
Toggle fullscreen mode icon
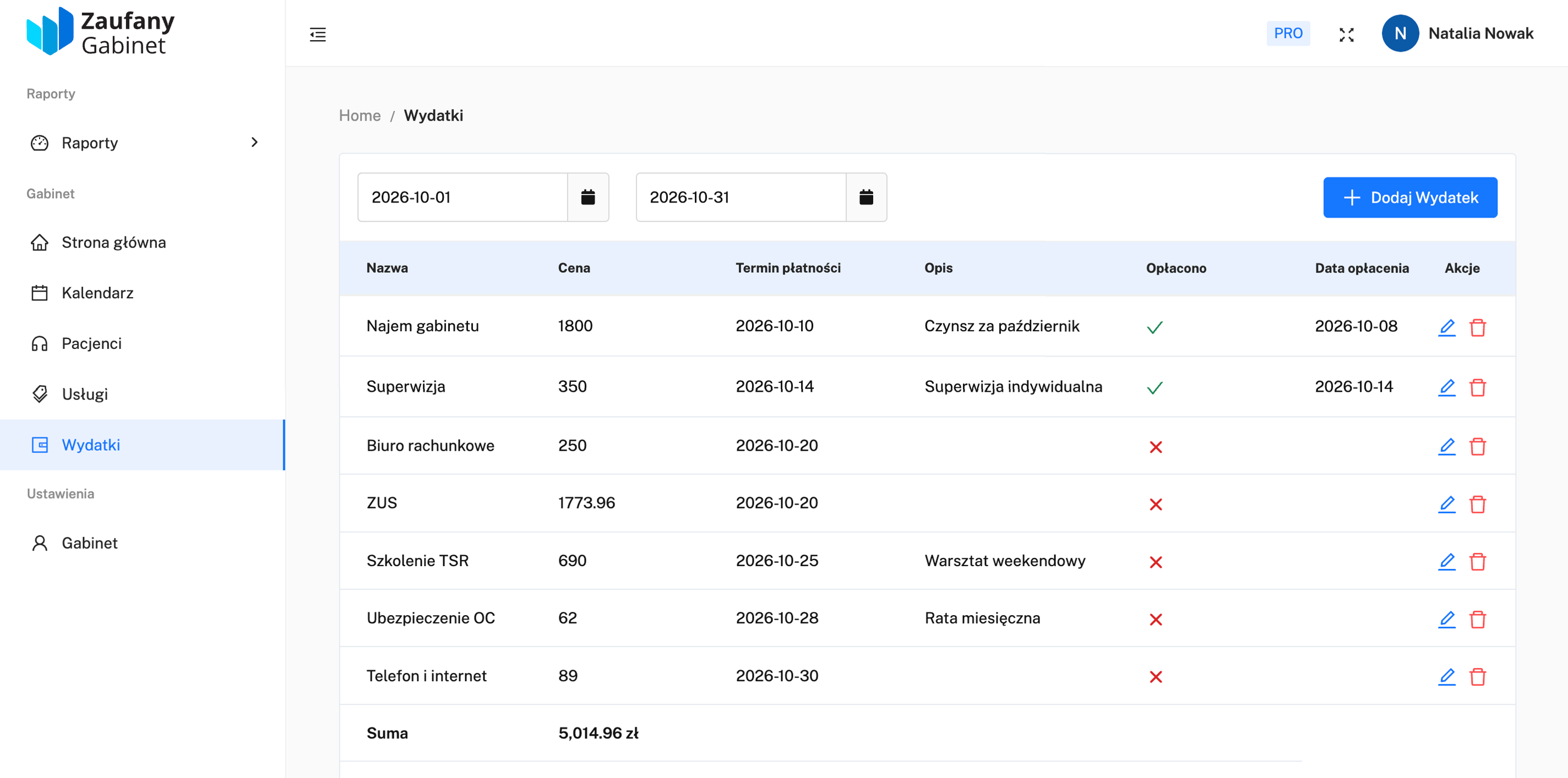coord(1347,35)
